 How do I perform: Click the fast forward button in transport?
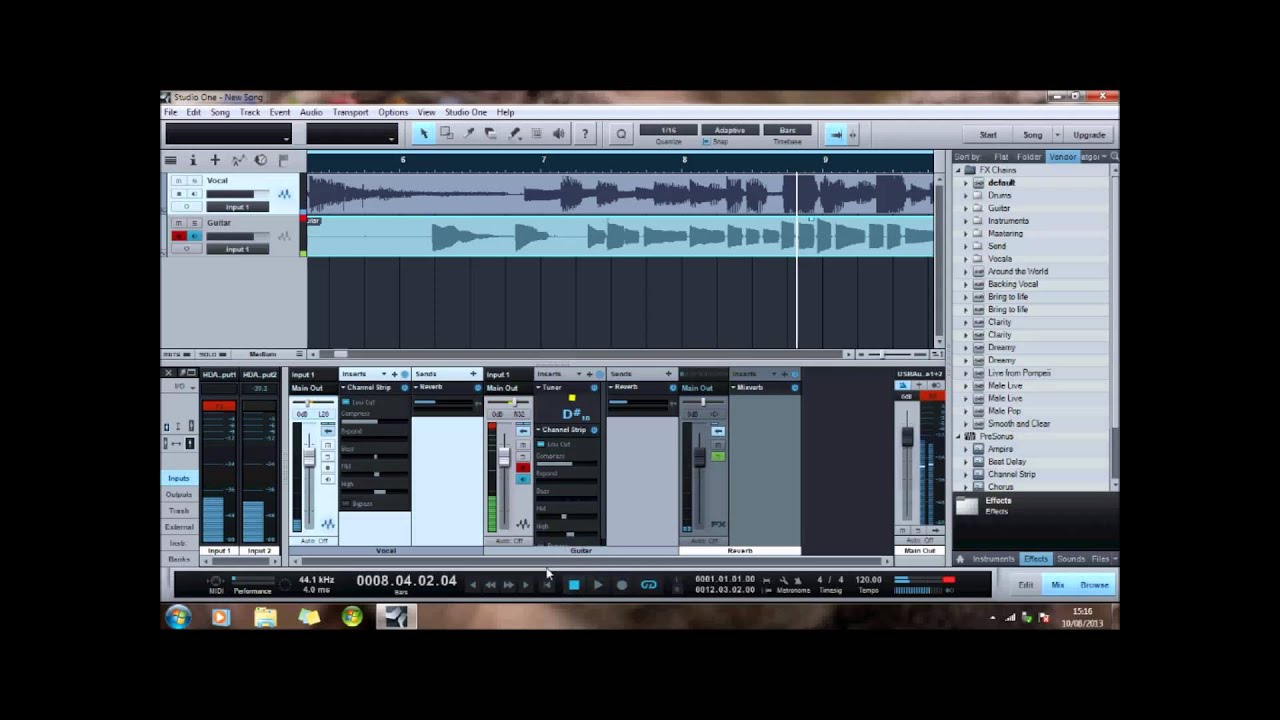509,585
